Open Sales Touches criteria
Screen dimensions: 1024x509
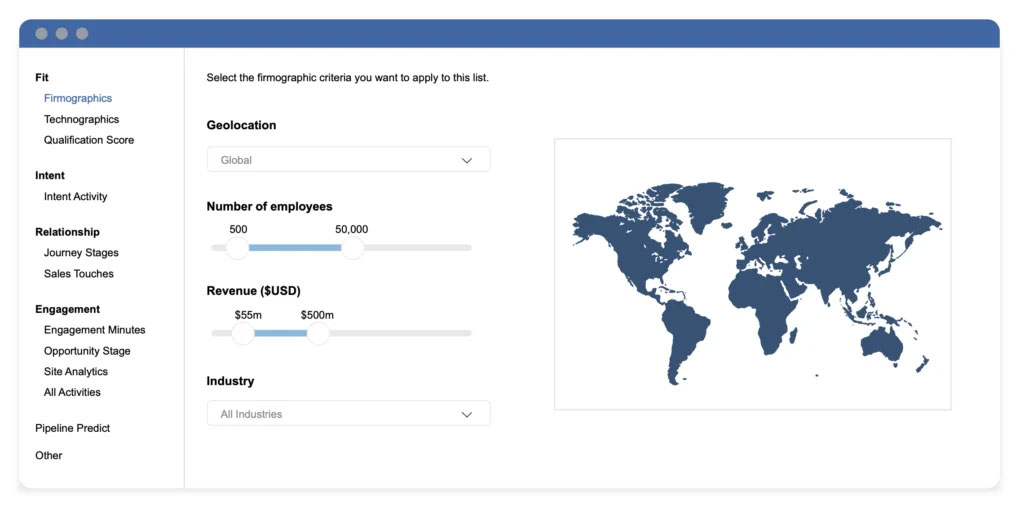(x=78, y=274)
